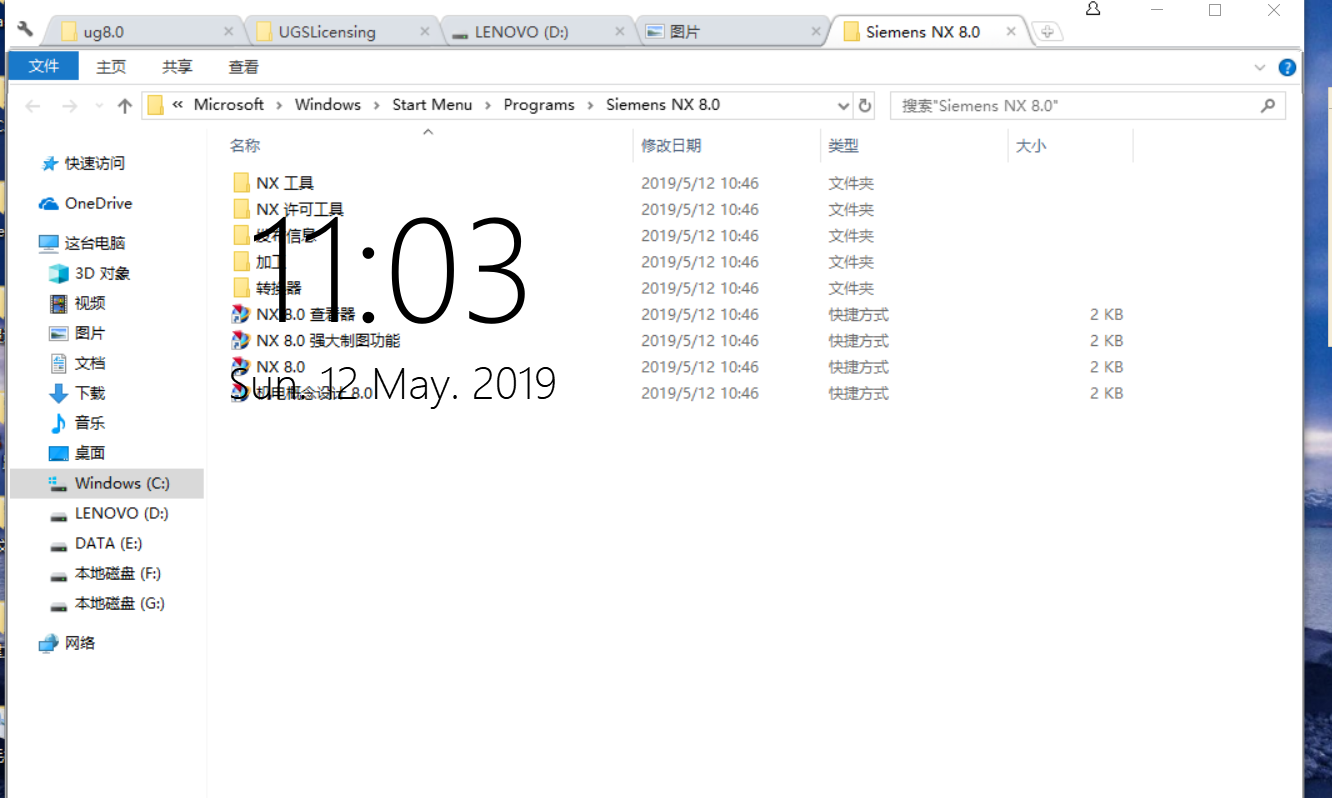
Task: Select NX 8.0 强大制图功能 shortcut
Action: coord(327,340)
